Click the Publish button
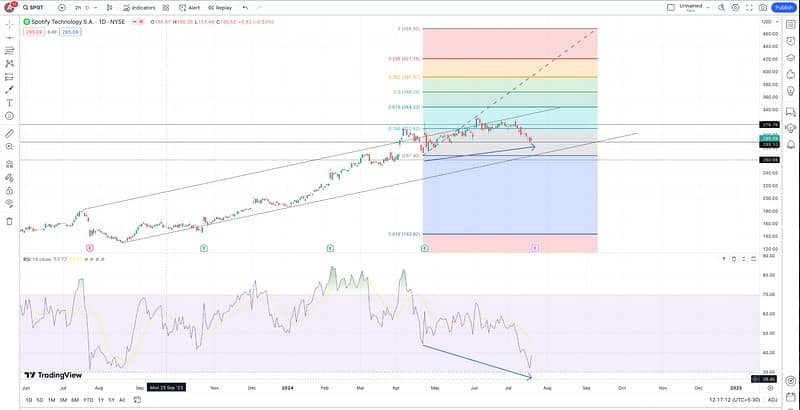The image size is (800, 410). coord(784,7)
